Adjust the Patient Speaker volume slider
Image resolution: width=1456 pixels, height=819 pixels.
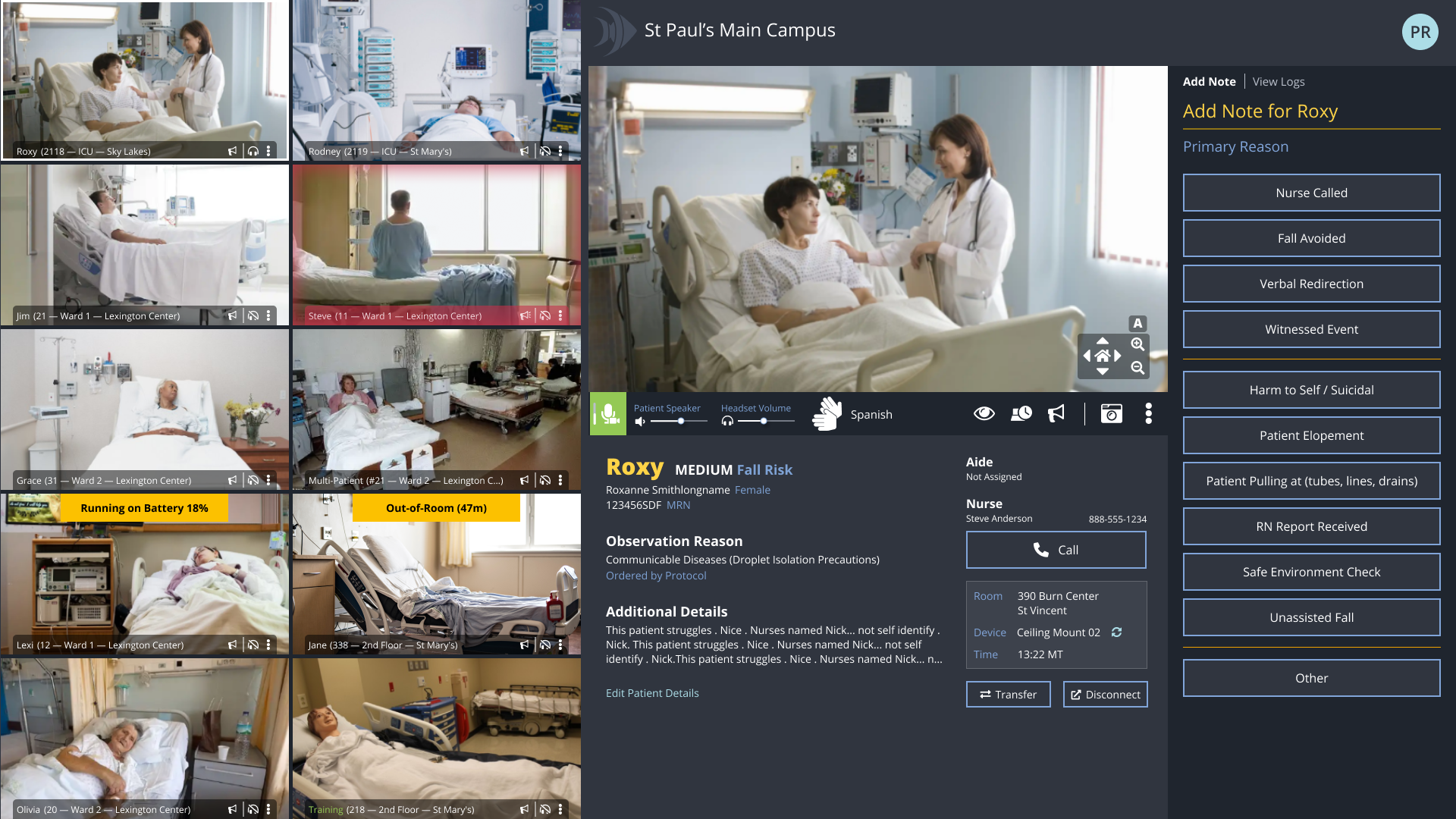pyautogui.click(x=680, y=421)
